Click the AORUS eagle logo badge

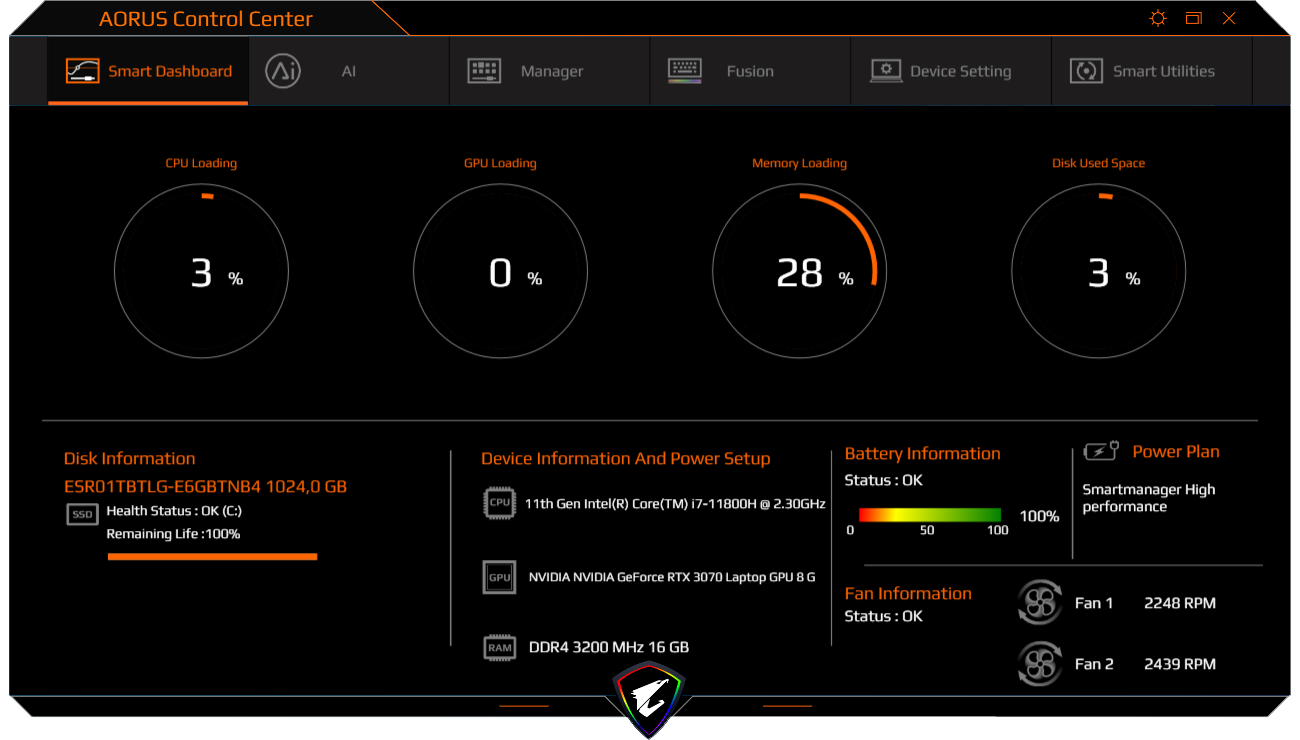[649, 698]
